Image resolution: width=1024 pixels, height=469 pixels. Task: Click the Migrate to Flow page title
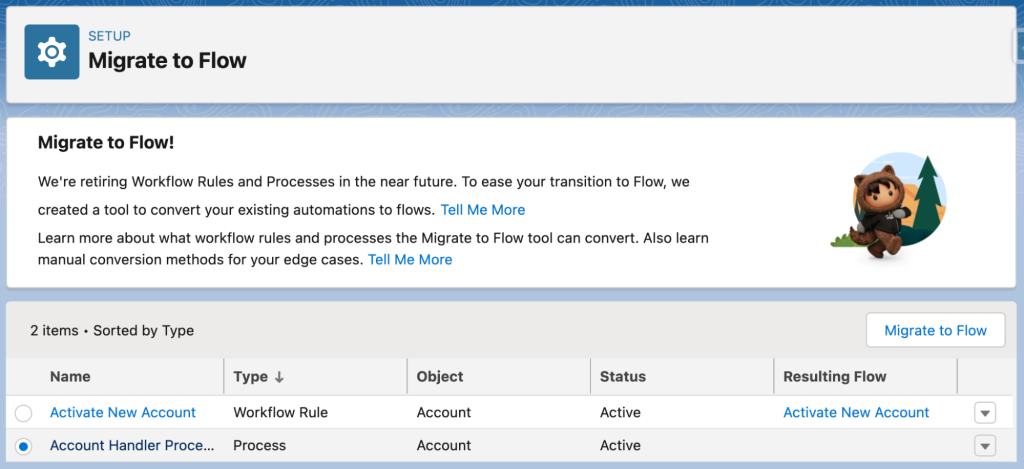pyautogui.click(x=167, y=61)
